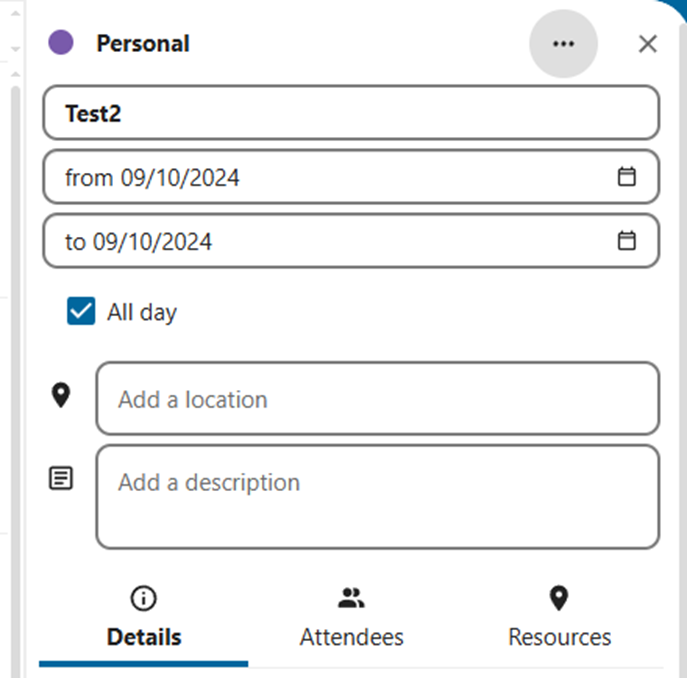The image size is (687, 678).
Task: Select the Details tab label
Action: pos(144,637)
